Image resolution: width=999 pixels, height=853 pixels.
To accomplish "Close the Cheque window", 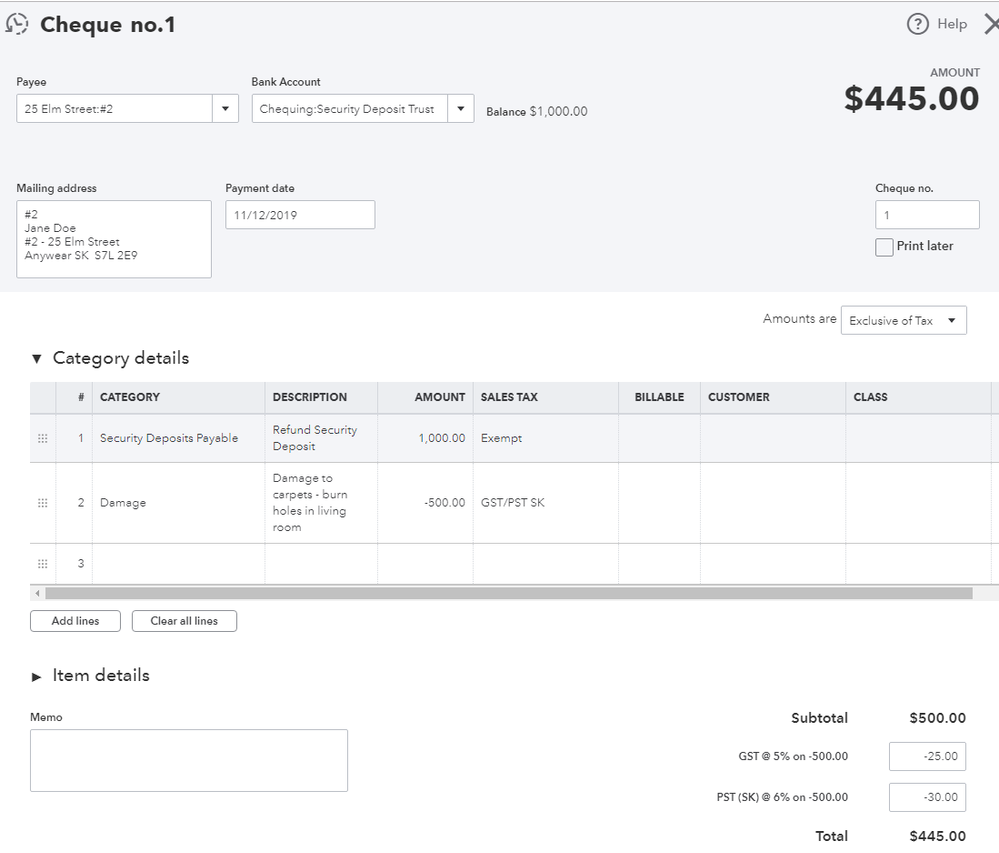I will (990, 24).
